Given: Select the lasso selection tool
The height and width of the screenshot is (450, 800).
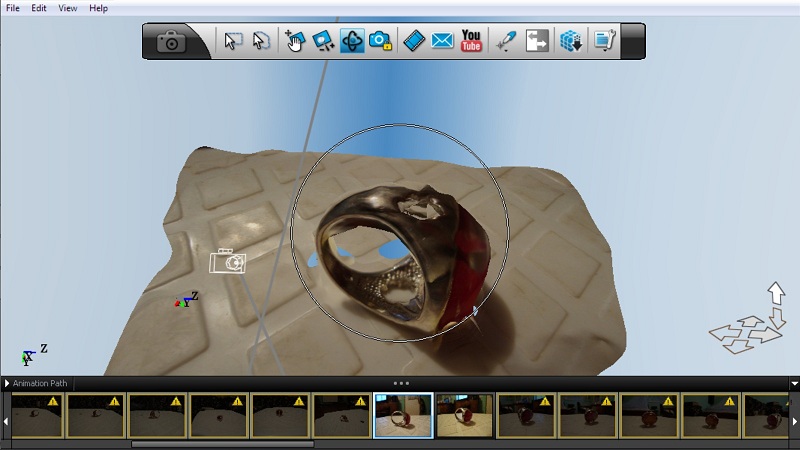Looking at the screenshot, I should click(261, 41).
